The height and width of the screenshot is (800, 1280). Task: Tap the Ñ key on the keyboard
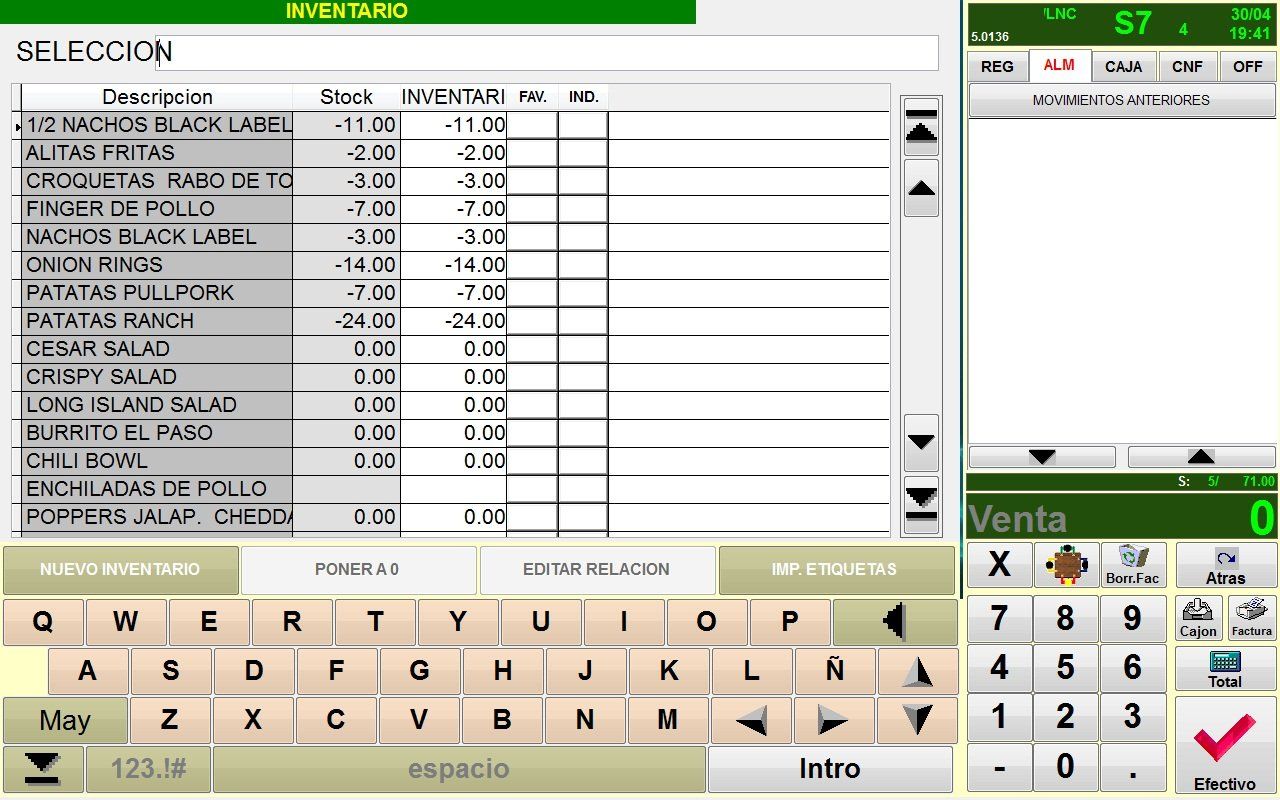click(x=834, y=672)
